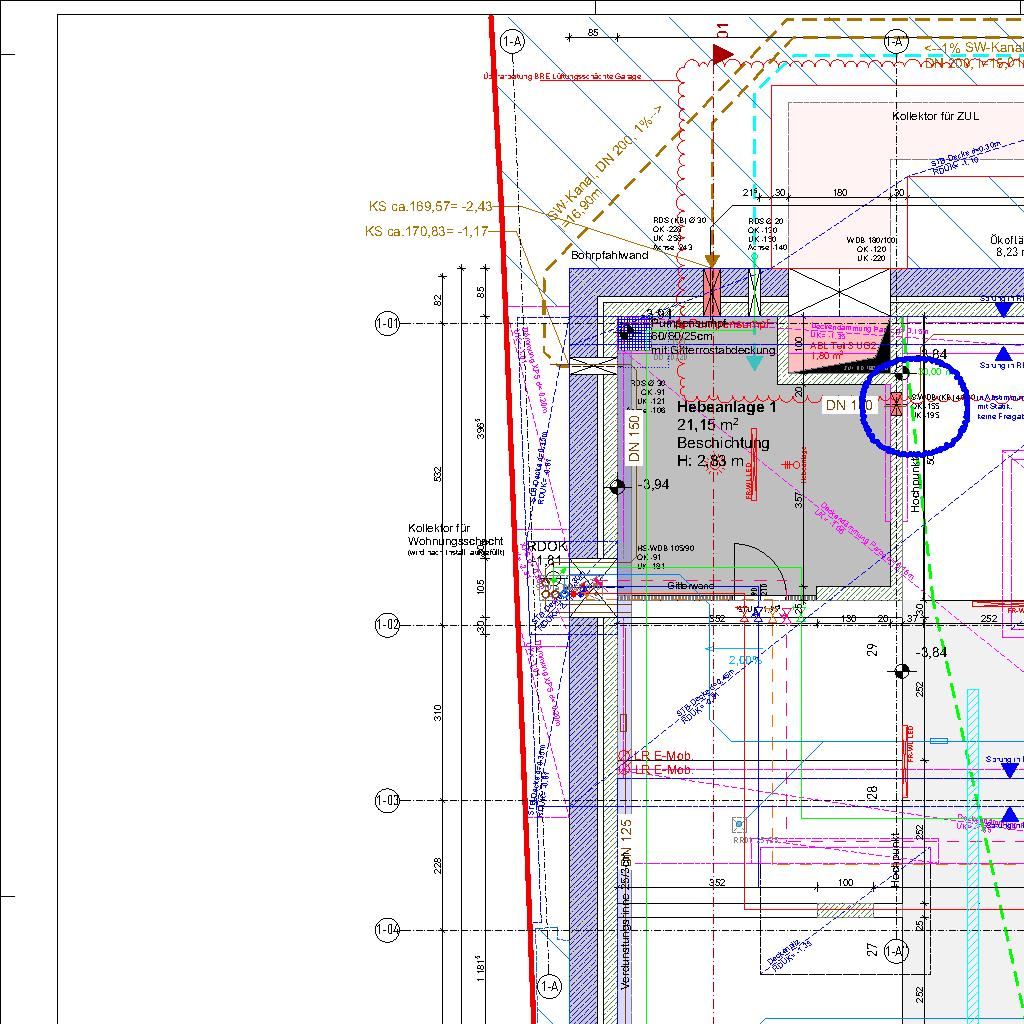Click the Bohrpfahlwand wall label

(610, 255)
